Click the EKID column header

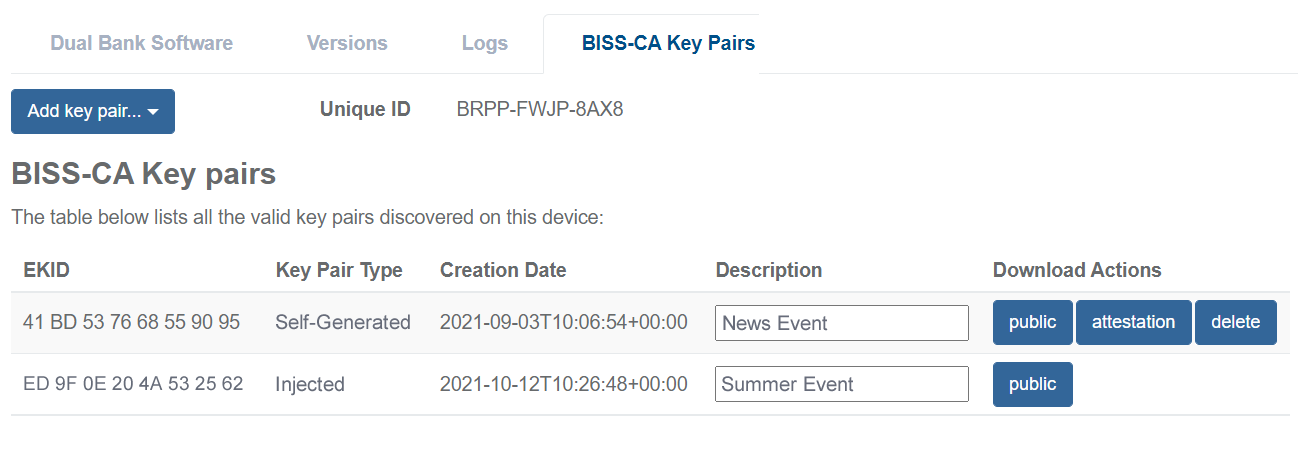point(46,270)
